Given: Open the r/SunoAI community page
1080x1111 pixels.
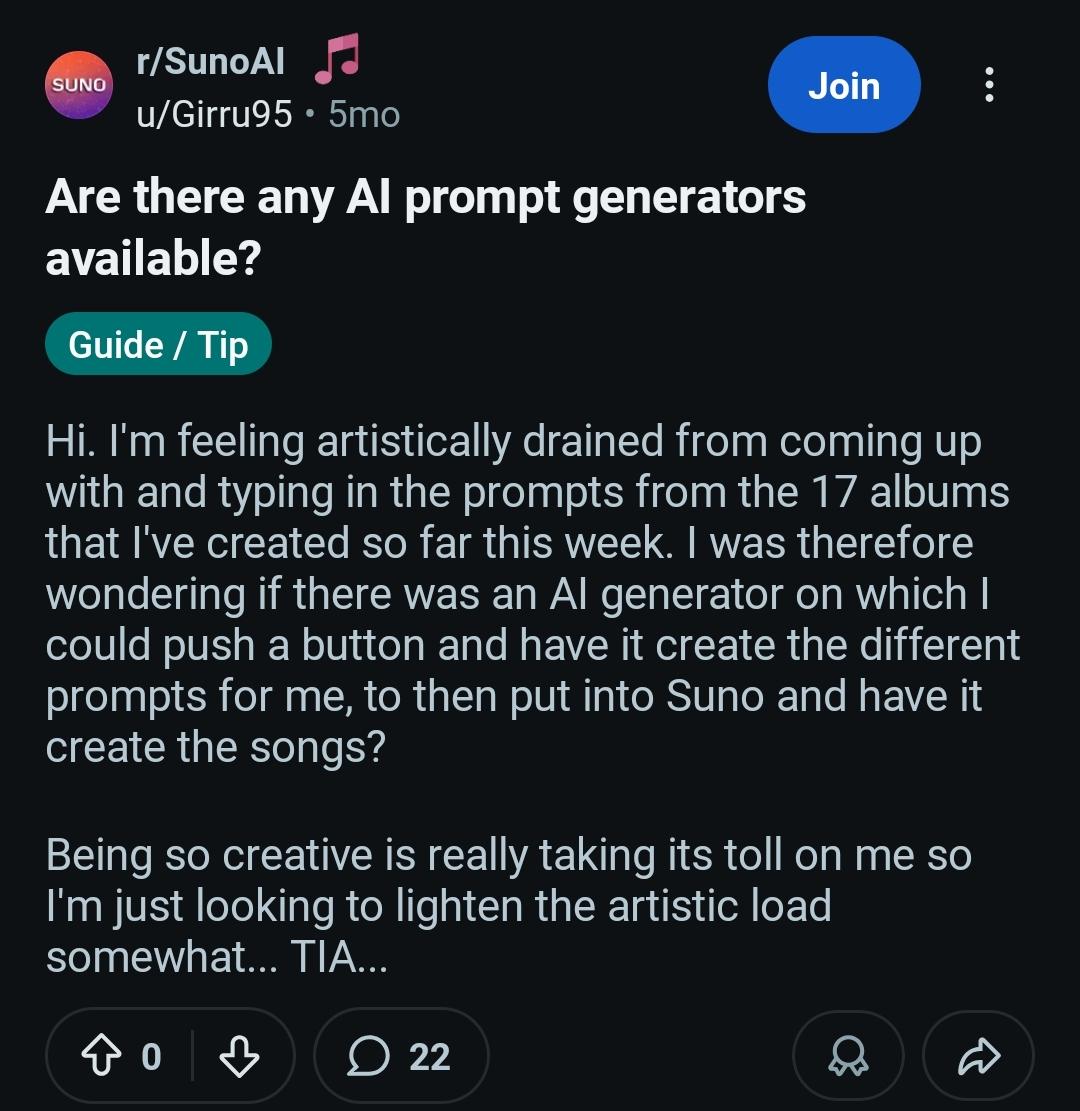Looking at the screenshot, I should coord(210,62).
